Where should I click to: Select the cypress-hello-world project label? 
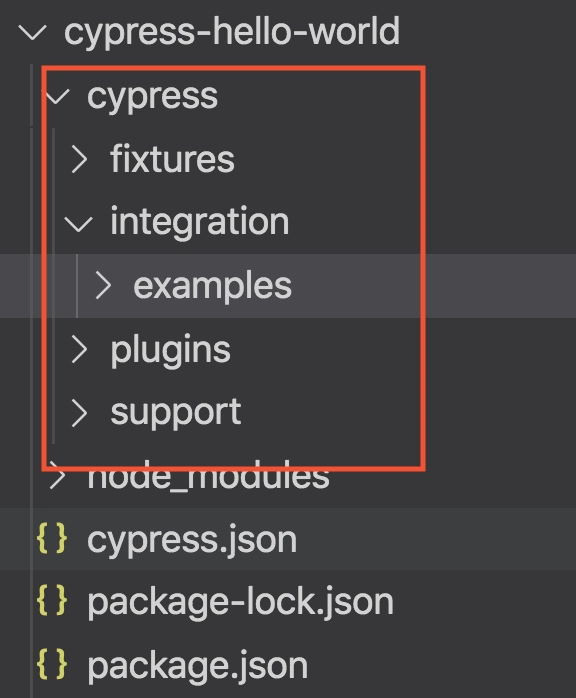[232, 32]
